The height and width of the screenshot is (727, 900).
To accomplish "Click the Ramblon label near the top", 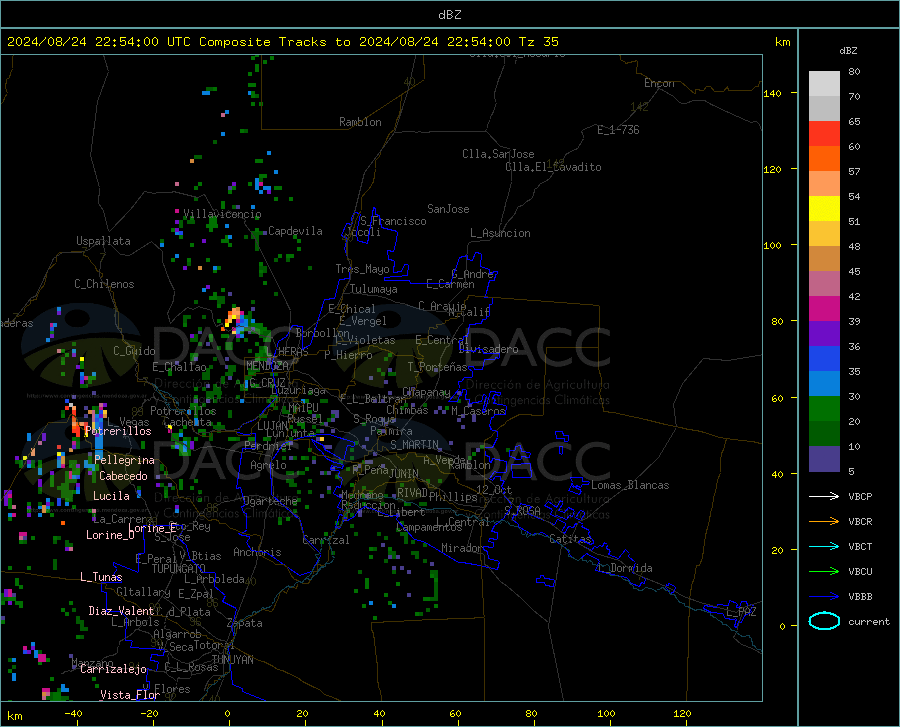I will pos(360,122).
